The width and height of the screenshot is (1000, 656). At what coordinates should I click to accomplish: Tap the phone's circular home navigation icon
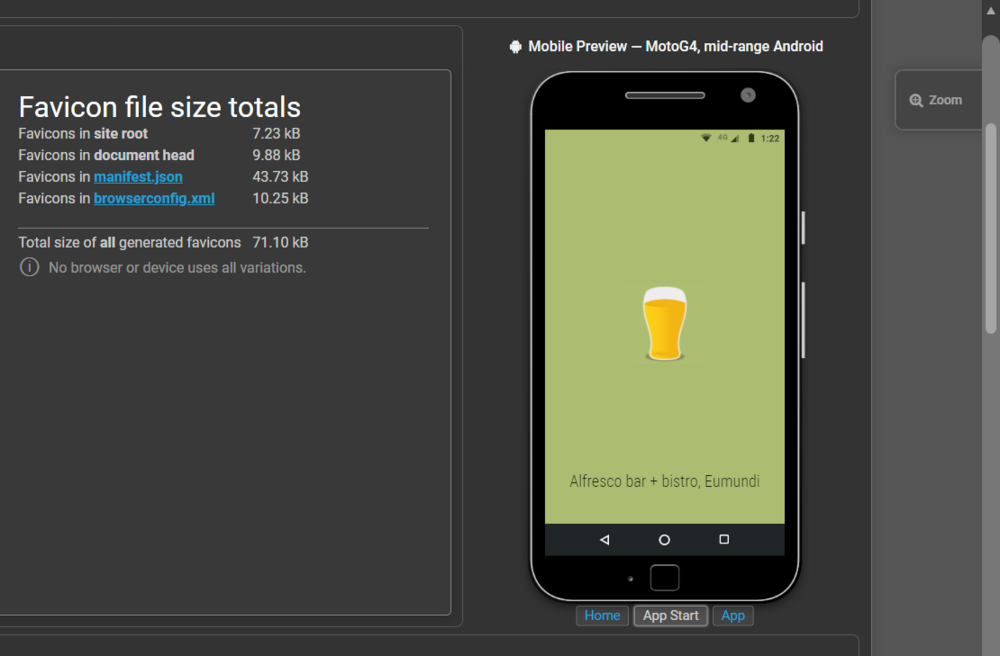pyautogui.click(x=664, y=540)
